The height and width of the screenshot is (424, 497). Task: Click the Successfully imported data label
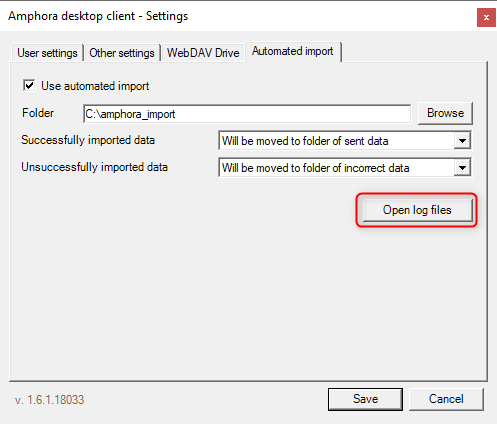coord(88,140)
